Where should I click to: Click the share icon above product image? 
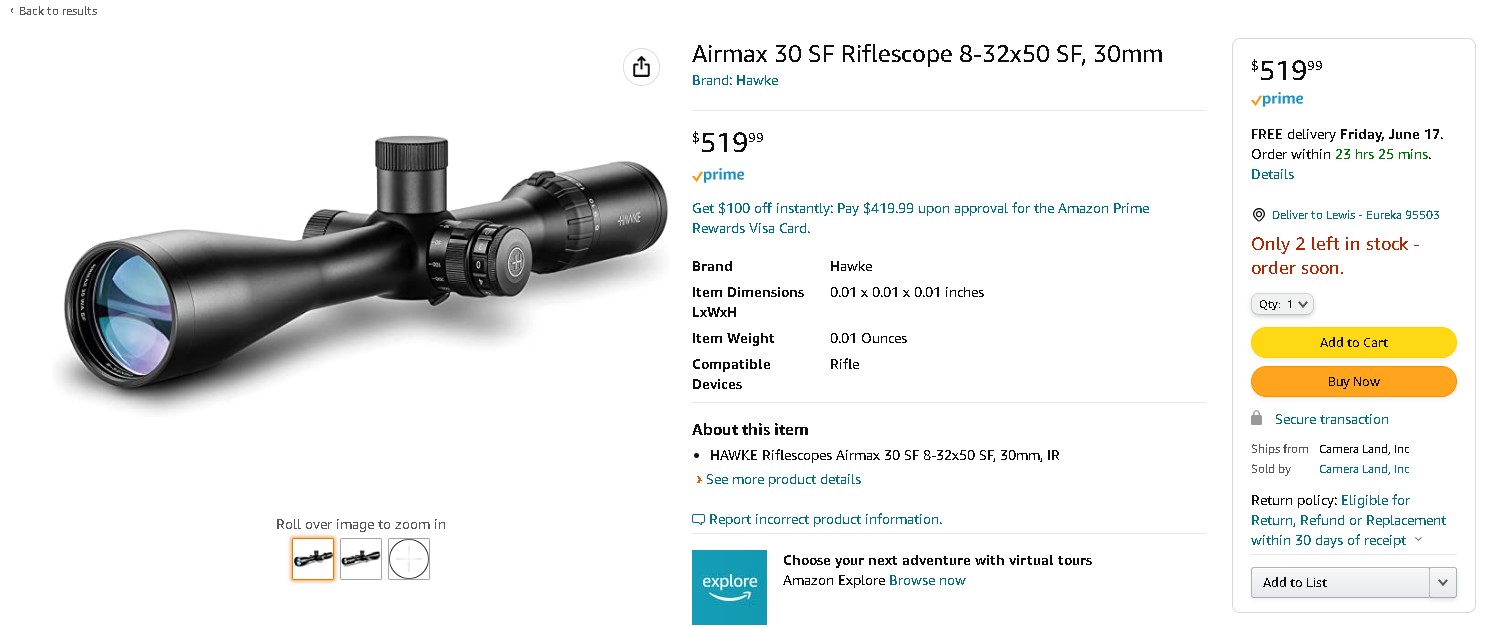(x=641, y=67)
